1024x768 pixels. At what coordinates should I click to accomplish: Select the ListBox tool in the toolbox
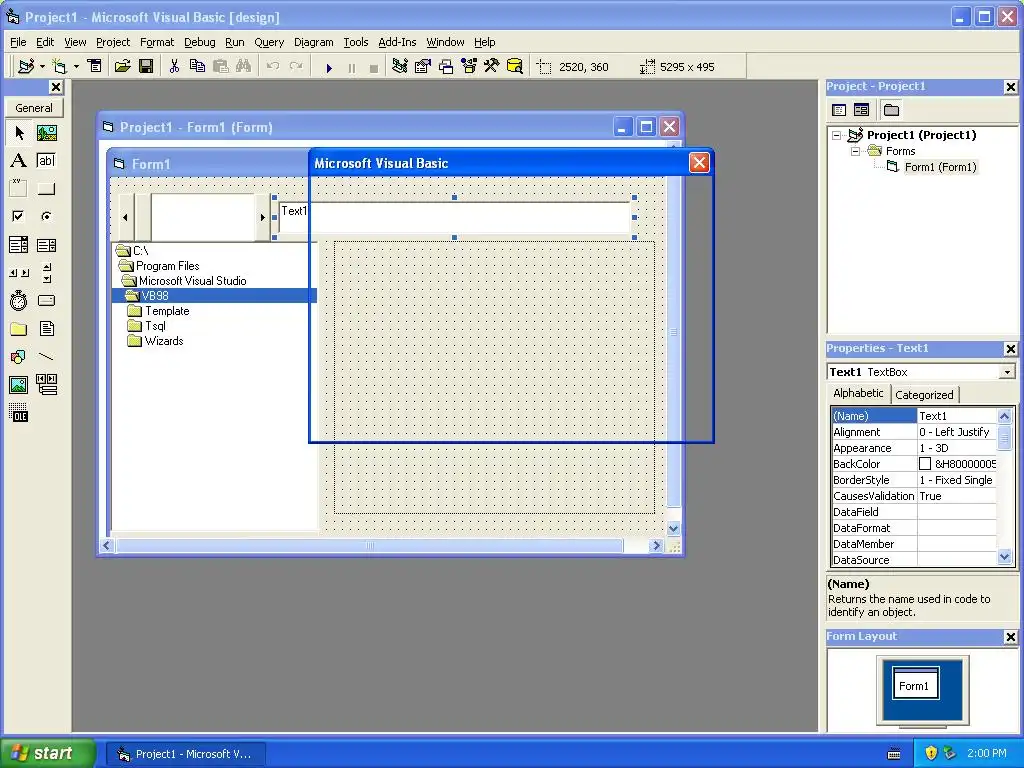(46, 245)
